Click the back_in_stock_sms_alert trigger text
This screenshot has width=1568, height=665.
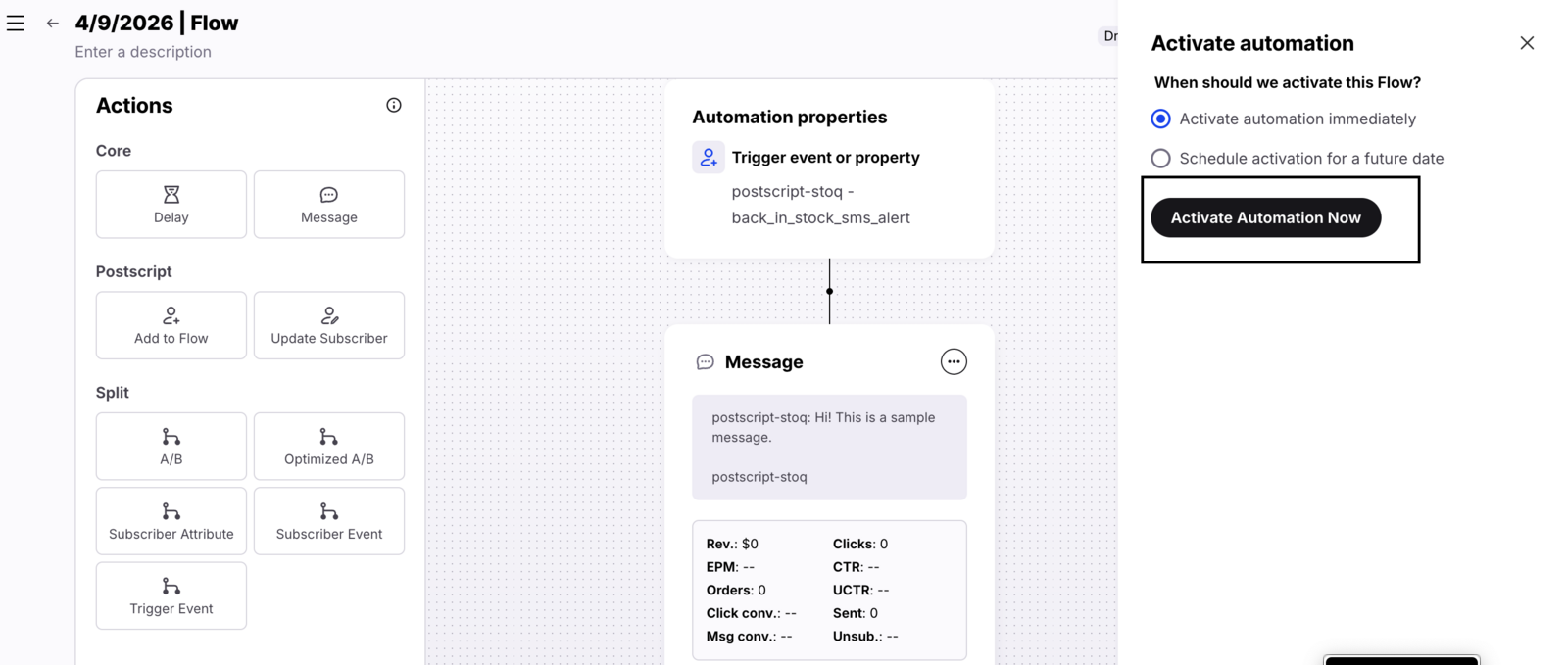click(821, 217)
